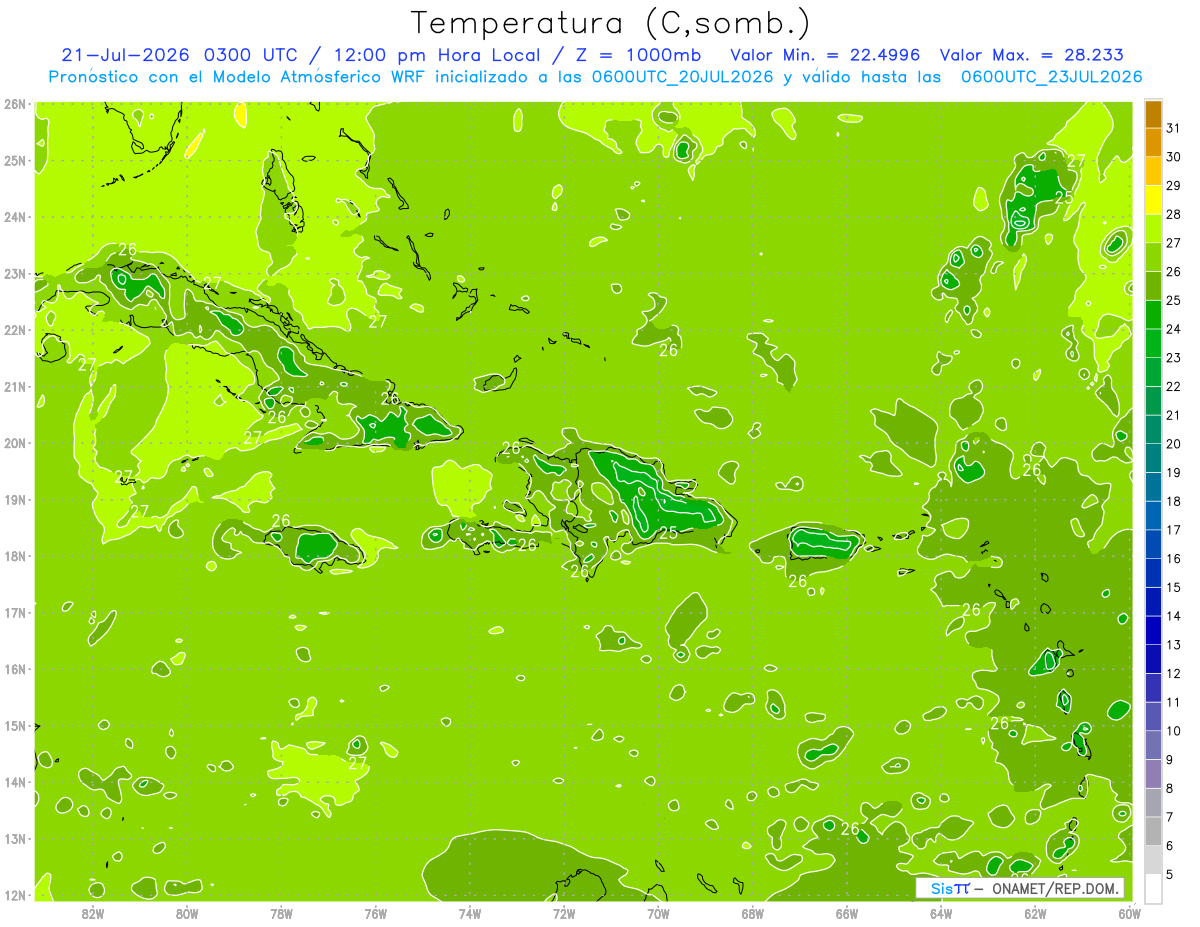Click the longitude axis label 66W
Image resolution: width=1200 pixels, height=927 pixels.
point(847,913)
